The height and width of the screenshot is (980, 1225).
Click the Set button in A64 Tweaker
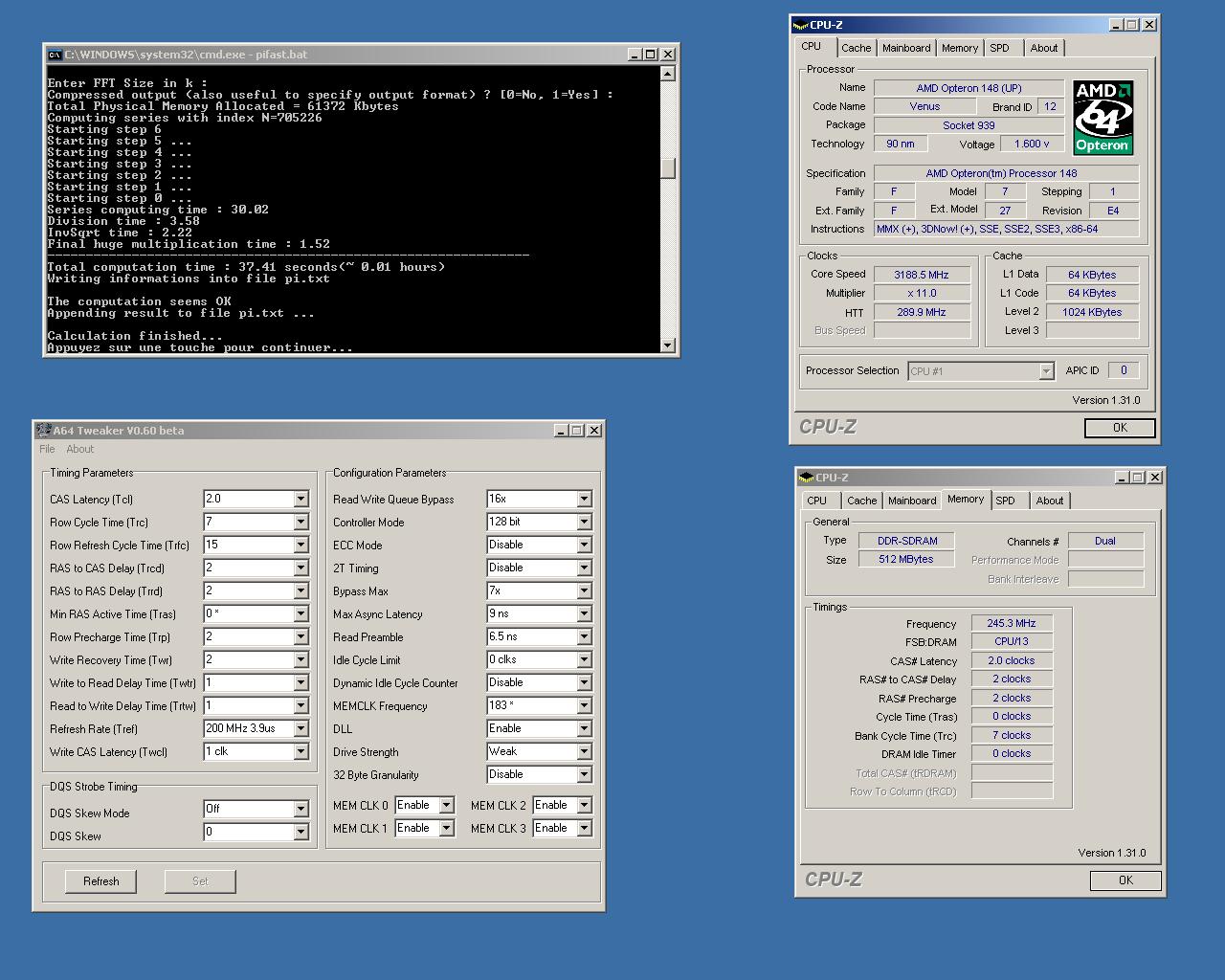[x=200, y=881]
